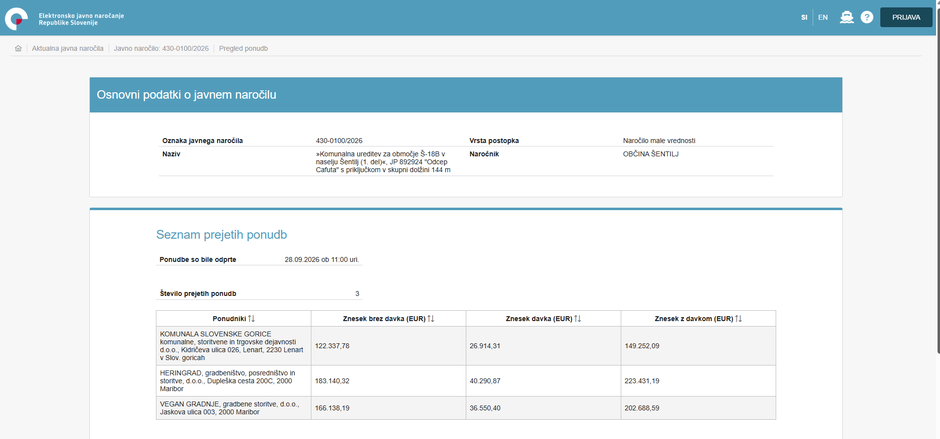Click Znesek z davkom (EUR) header text

point(694,319)
